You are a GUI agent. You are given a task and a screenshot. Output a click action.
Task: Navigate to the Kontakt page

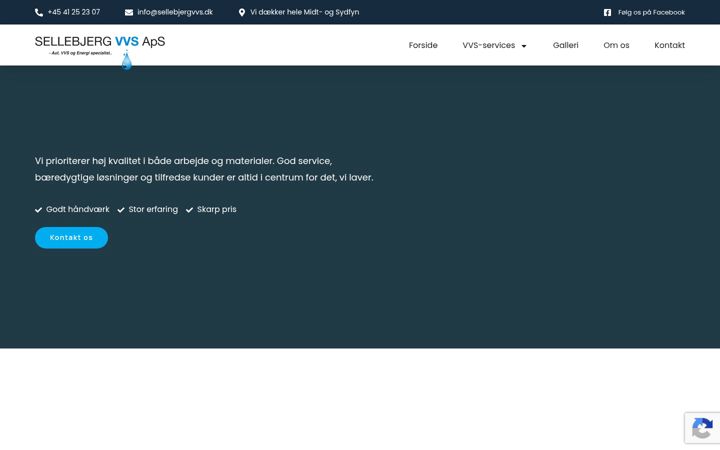(x=669, y=45)
